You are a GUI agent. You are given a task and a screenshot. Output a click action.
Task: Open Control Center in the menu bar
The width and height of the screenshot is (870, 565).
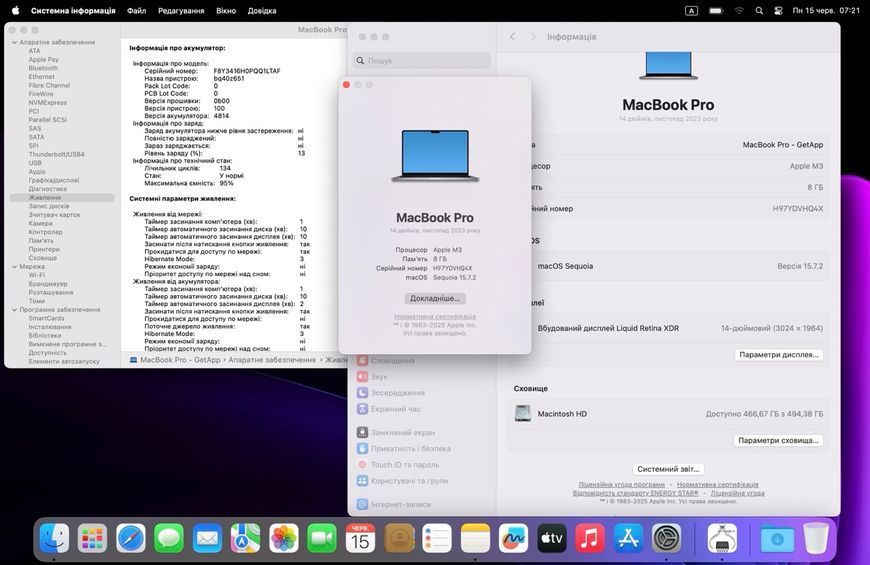click(778, 11)
